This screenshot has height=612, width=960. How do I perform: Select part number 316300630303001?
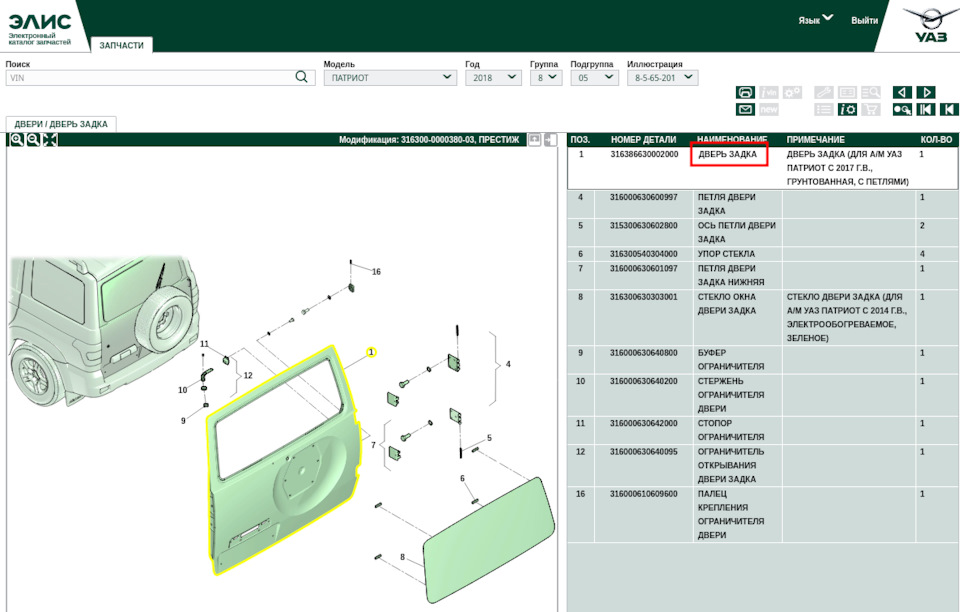pyautogui.click(x=644, y=297)
